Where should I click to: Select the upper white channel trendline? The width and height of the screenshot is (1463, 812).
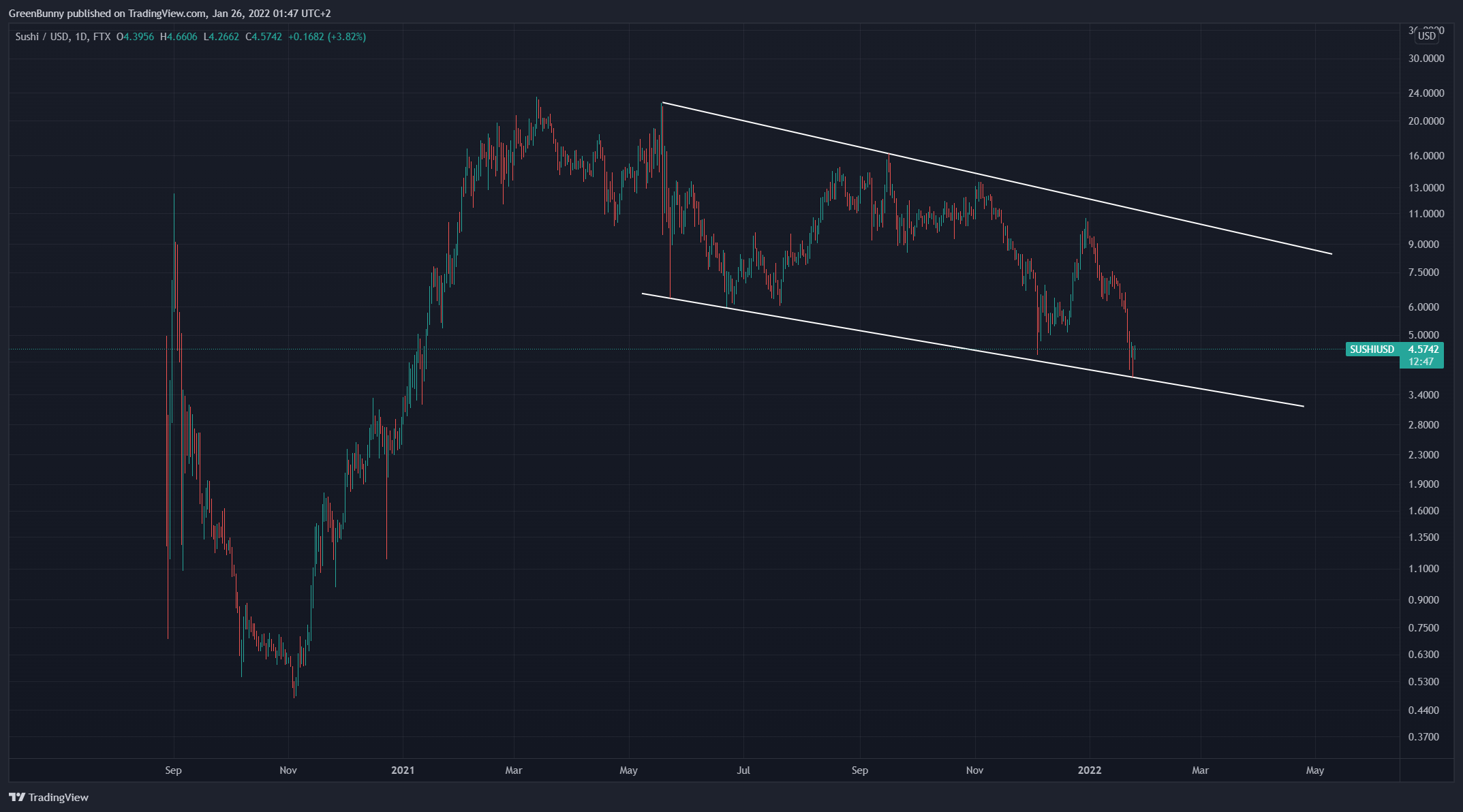tap(997, 178)
